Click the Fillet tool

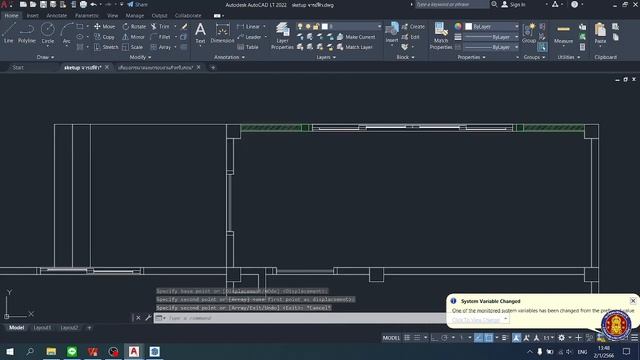point(160,37)
